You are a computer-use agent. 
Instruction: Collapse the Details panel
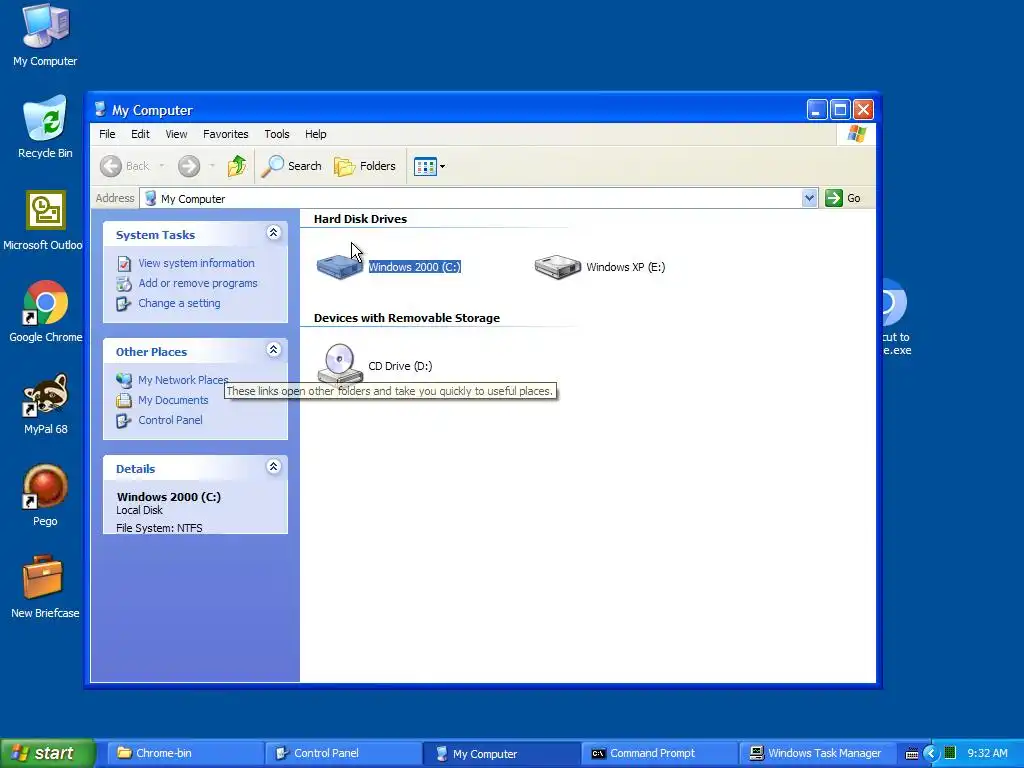click(x=274, y=466)
